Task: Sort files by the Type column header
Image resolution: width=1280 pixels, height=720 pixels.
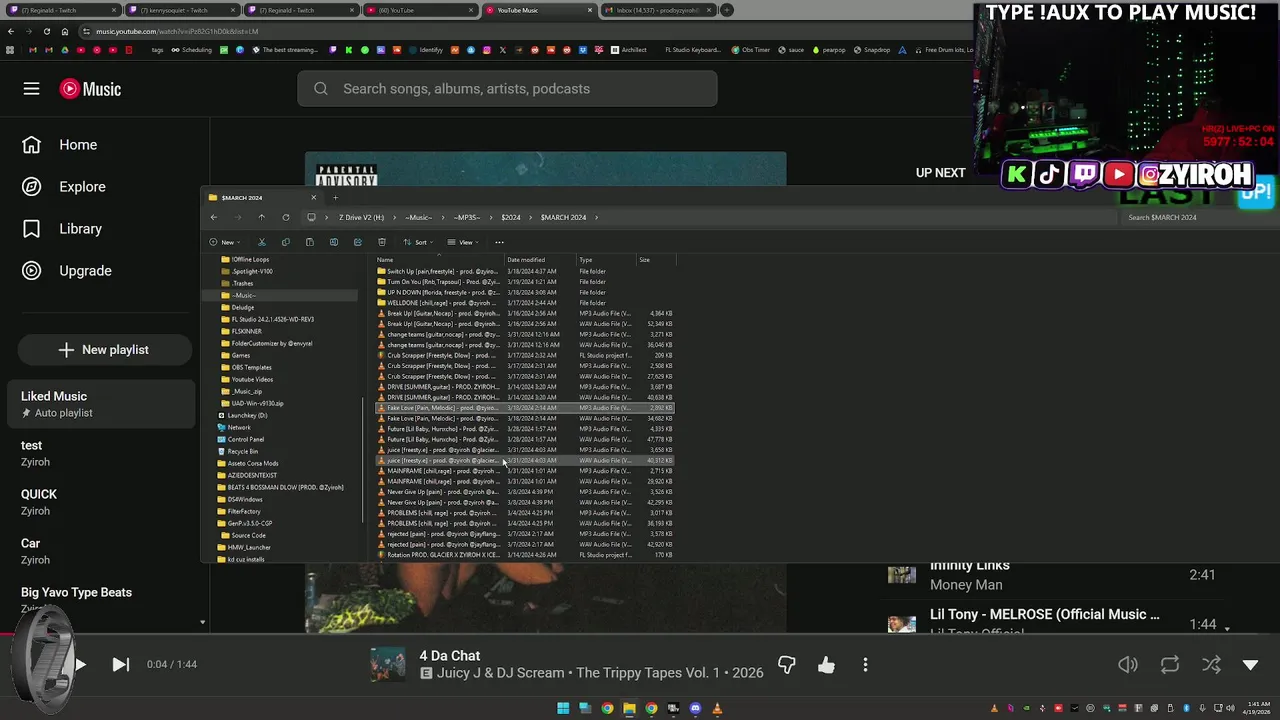Action: 606,260
